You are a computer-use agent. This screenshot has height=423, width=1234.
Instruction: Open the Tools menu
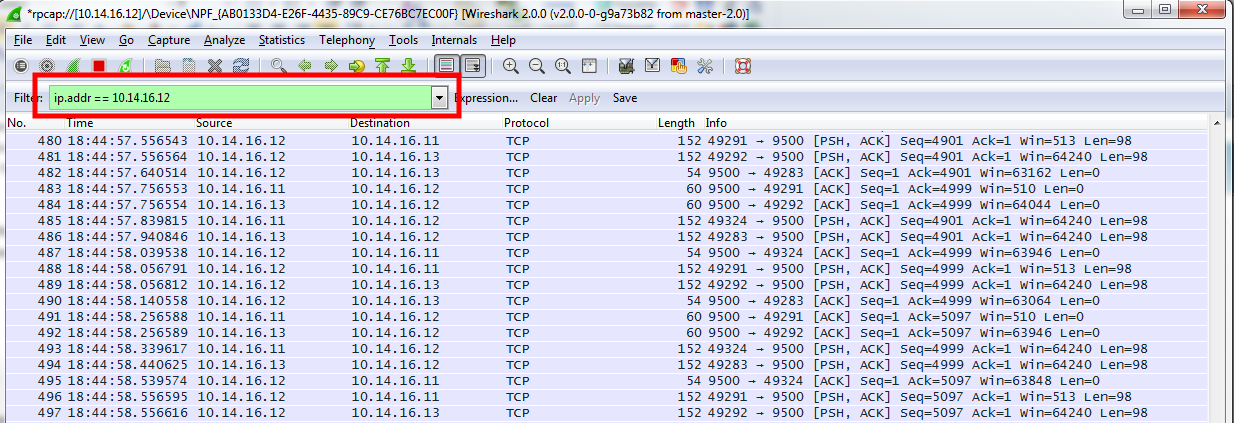point(404,40)
